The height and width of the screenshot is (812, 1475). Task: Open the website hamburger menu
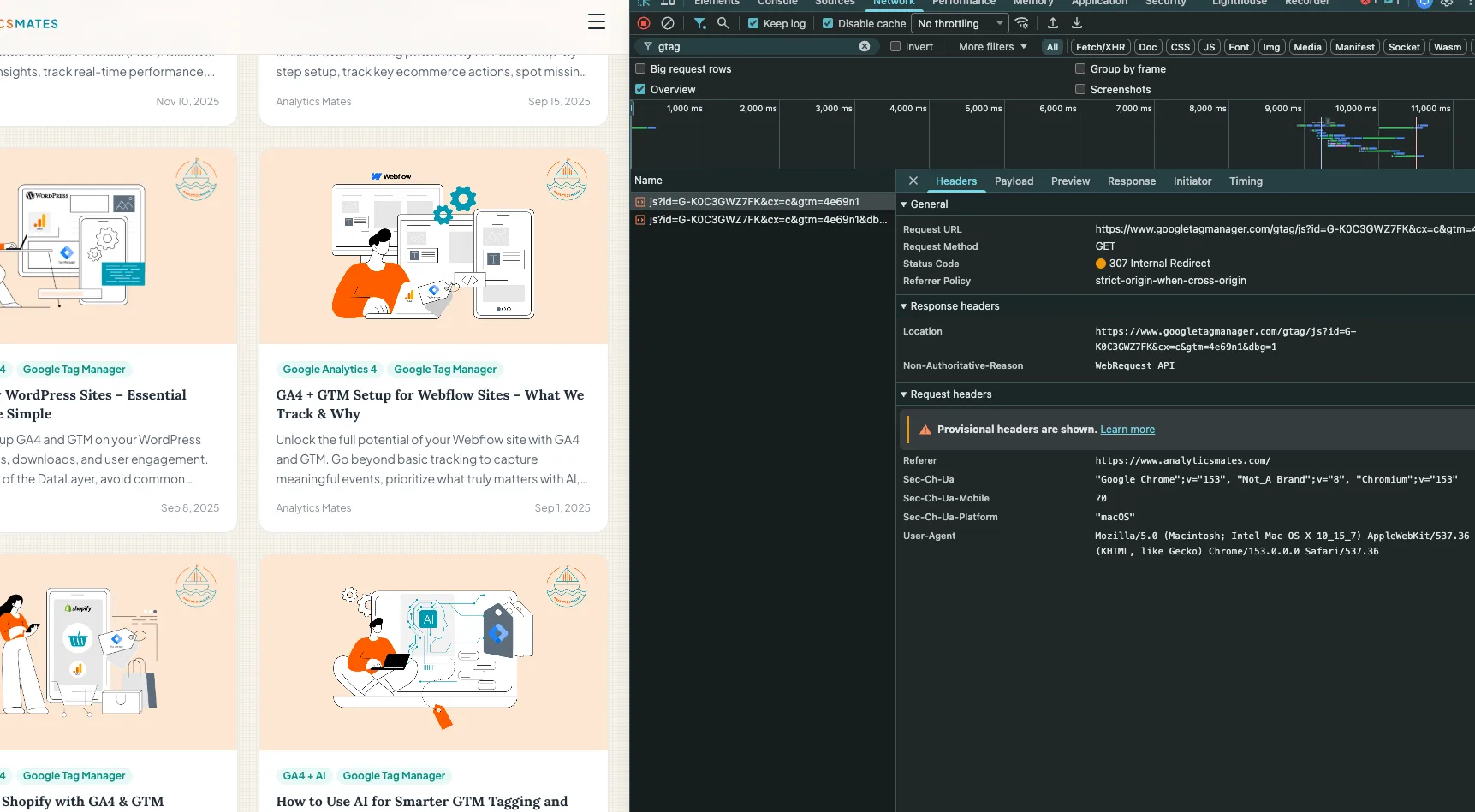click(x=597, y=21)
